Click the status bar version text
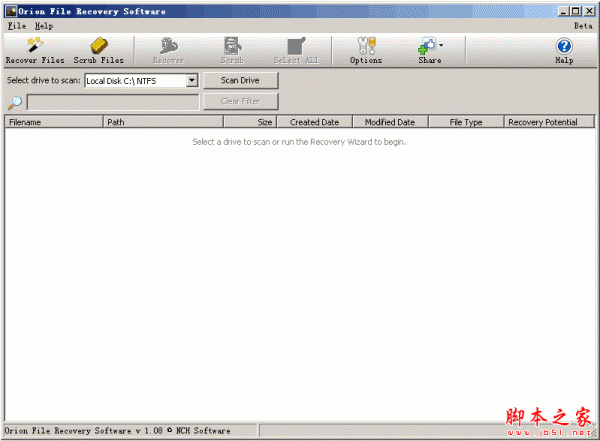 coord(117,431)
